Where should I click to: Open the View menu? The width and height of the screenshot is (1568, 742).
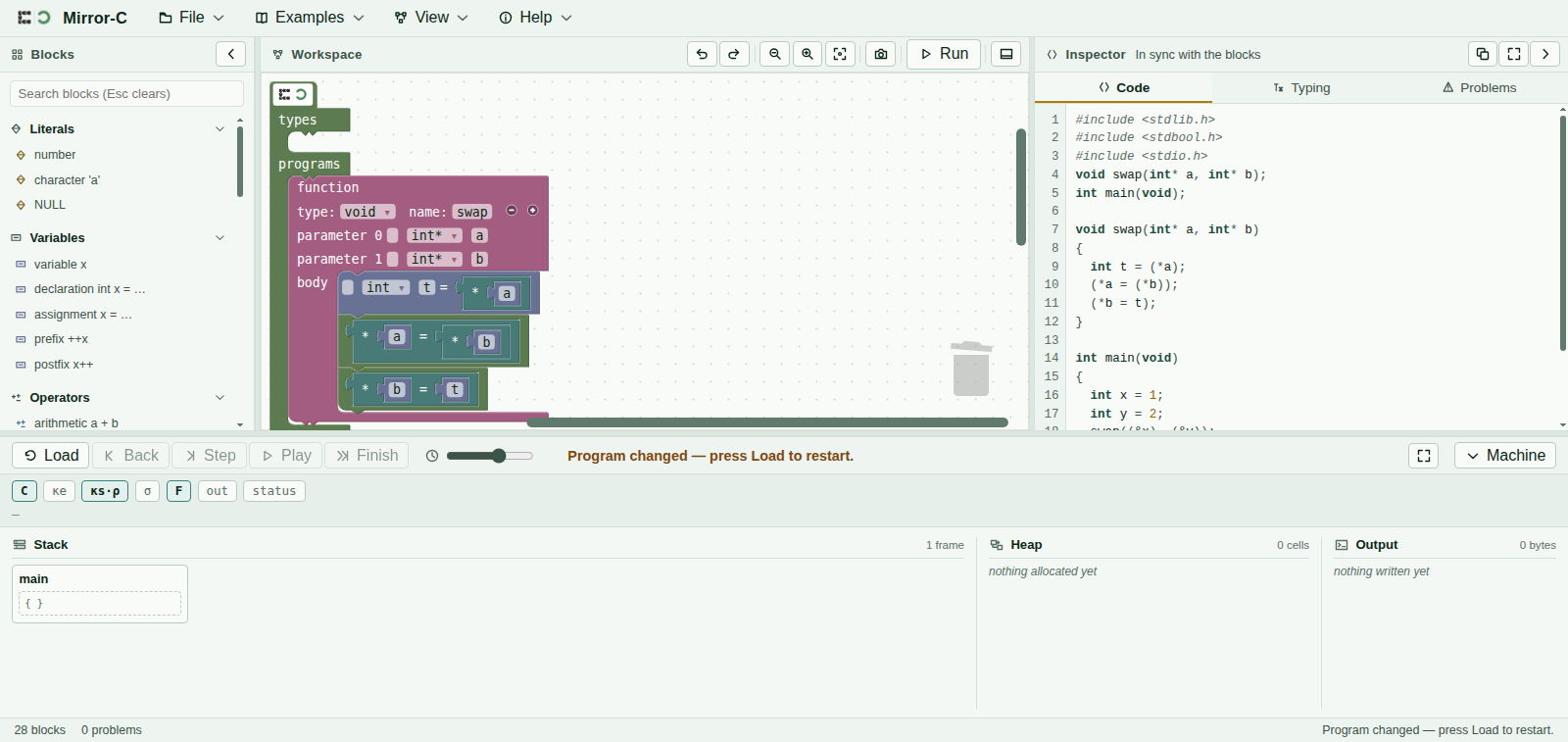click(x=431, y=18)
